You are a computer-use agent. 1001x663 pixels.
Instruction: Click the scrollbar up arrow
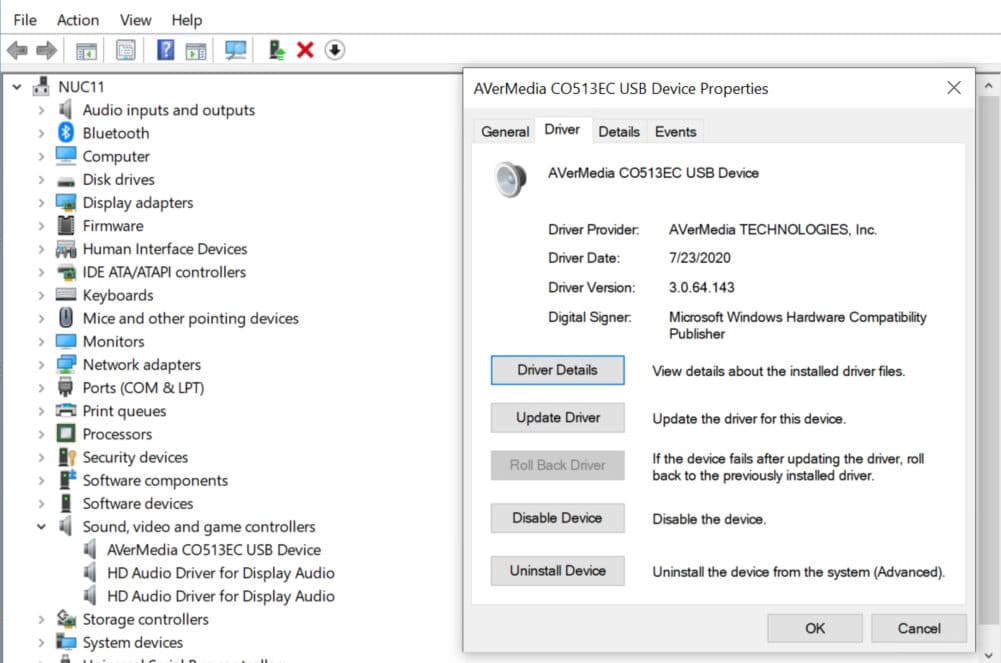(988, 85)
